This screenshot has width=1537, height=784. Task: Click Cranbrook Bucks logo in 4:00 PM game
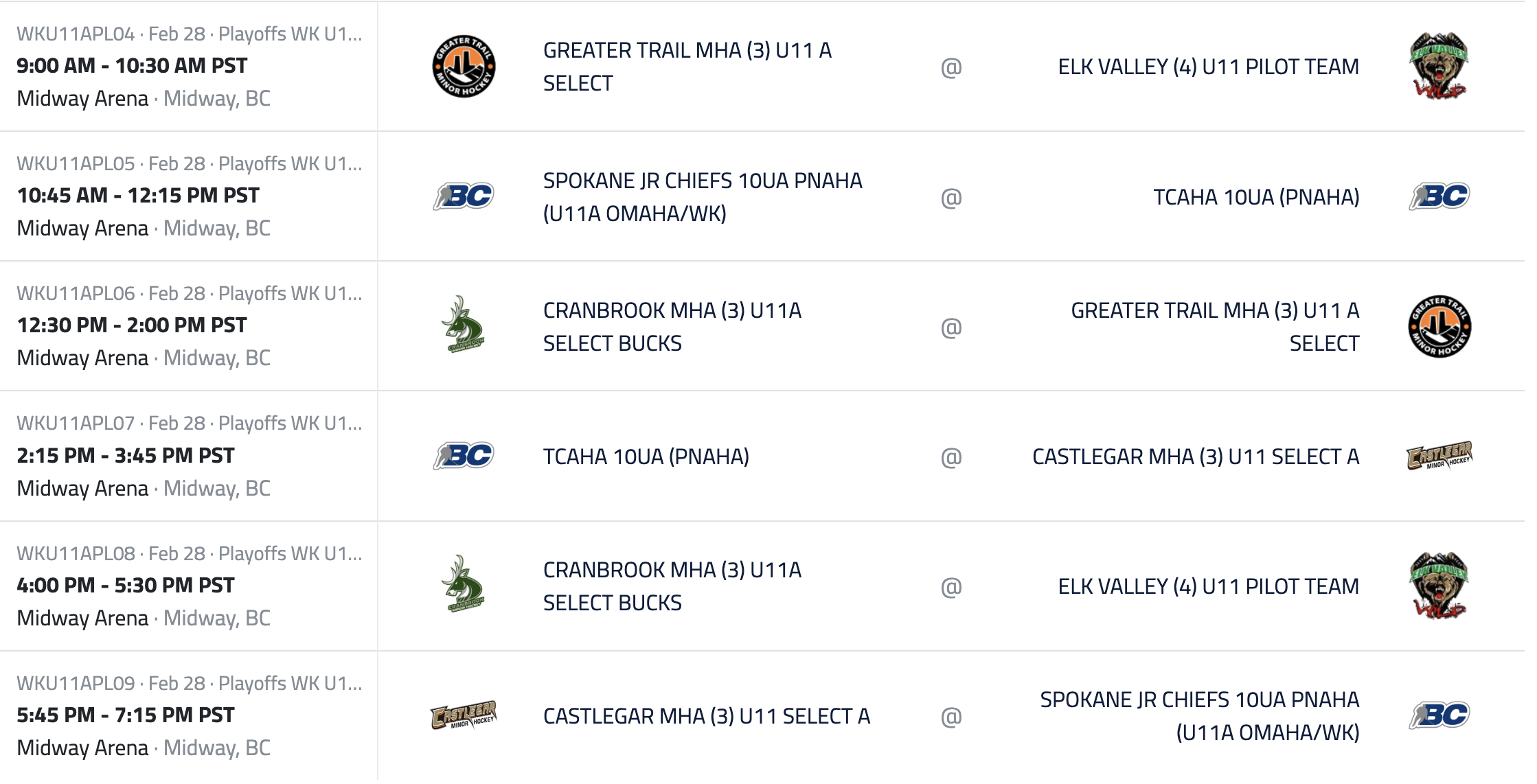(x=464, y=586)
